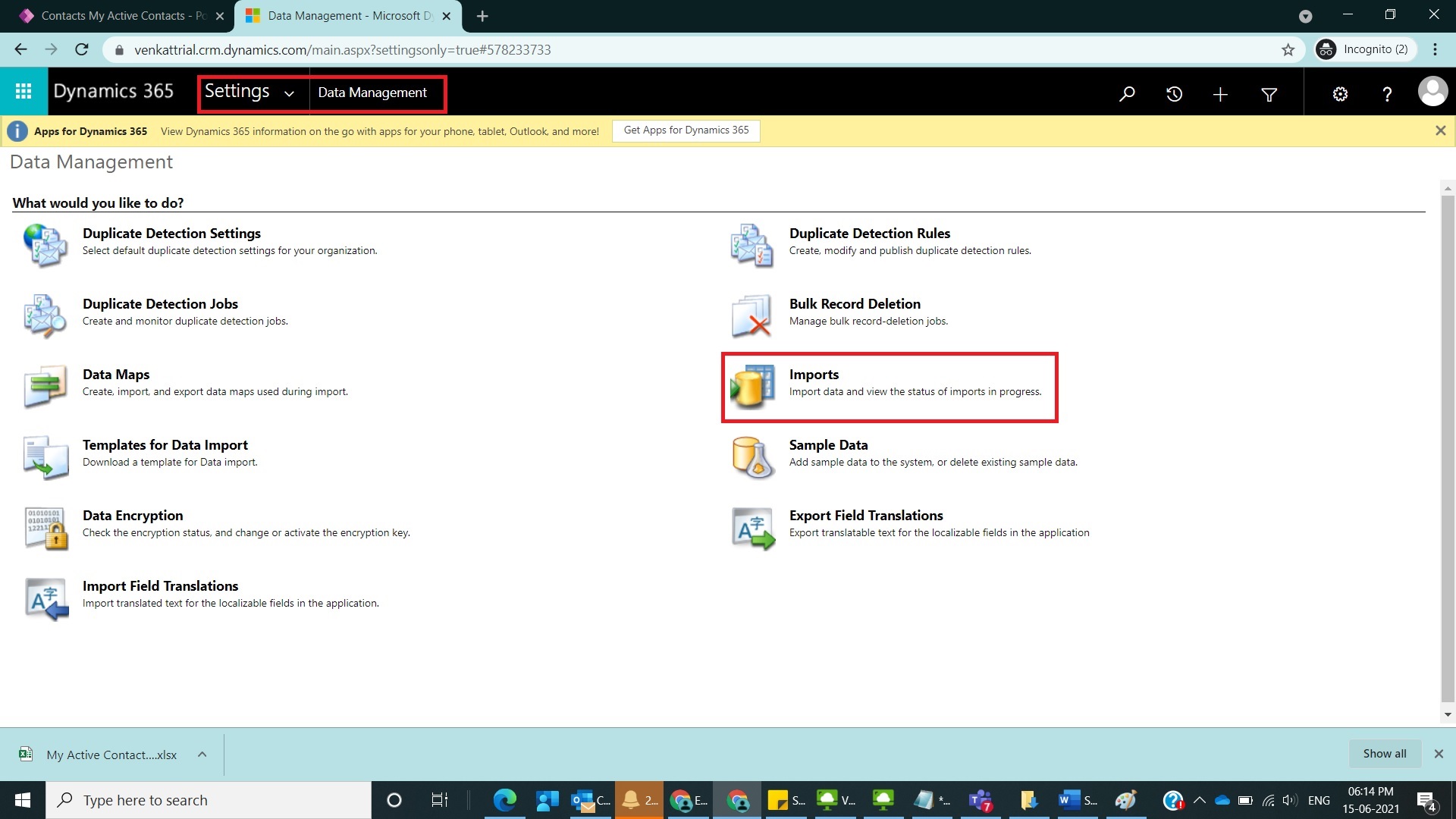Switch to the Contacts My Active Contacts tab
The width and height of the screenshot is (1456, 819).
click(114, 15)
